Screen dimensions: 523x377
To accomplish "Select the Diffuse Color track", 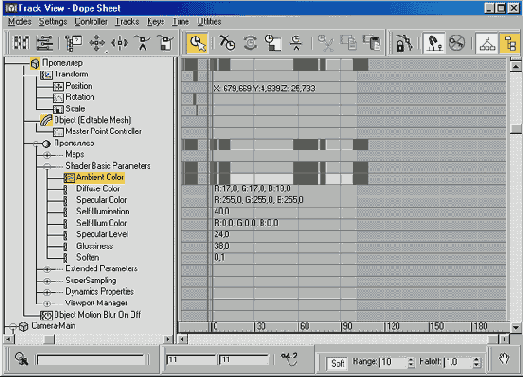I will coord(98,189).
